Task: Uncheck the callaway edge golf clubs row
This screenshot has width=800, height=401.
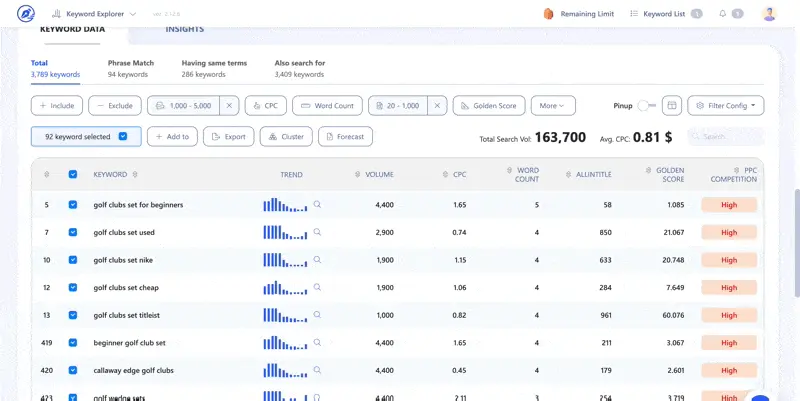Action: tap(73, 370)
